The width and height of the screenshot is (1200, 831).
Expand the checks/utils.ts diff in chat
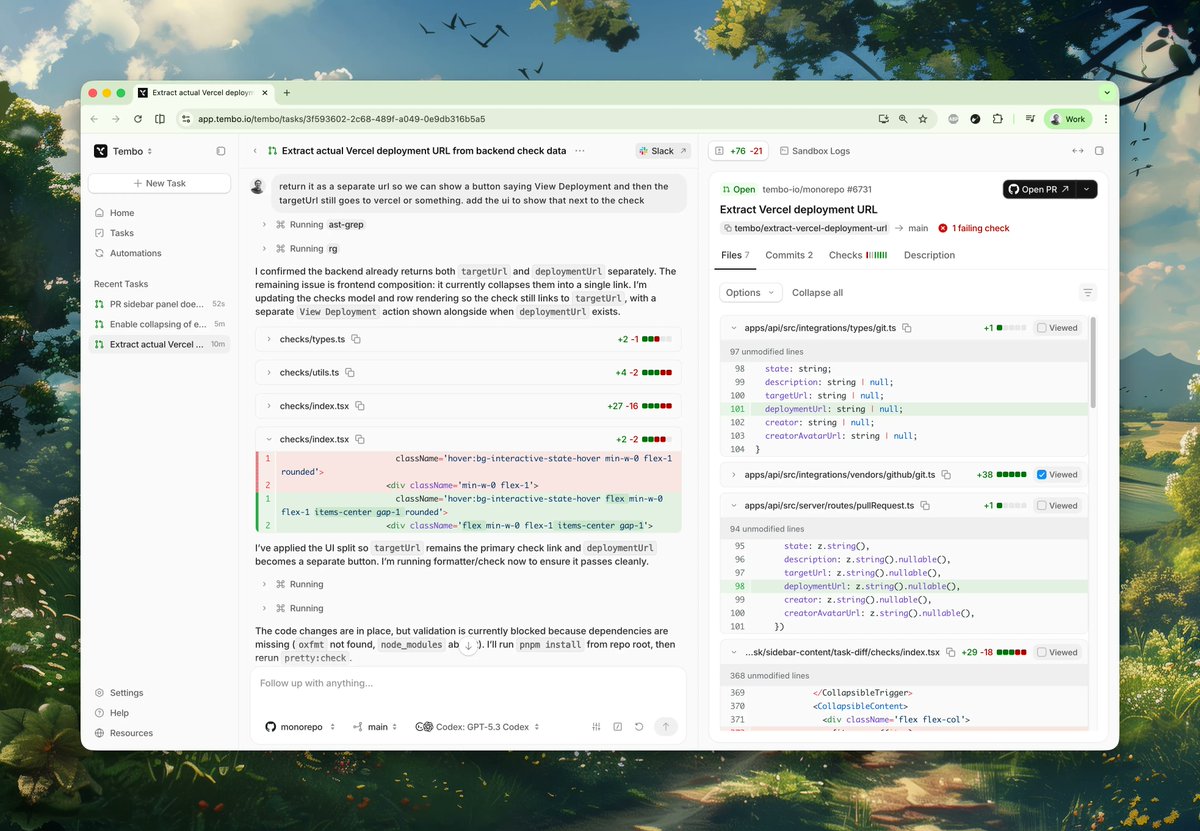pos(269,372)
